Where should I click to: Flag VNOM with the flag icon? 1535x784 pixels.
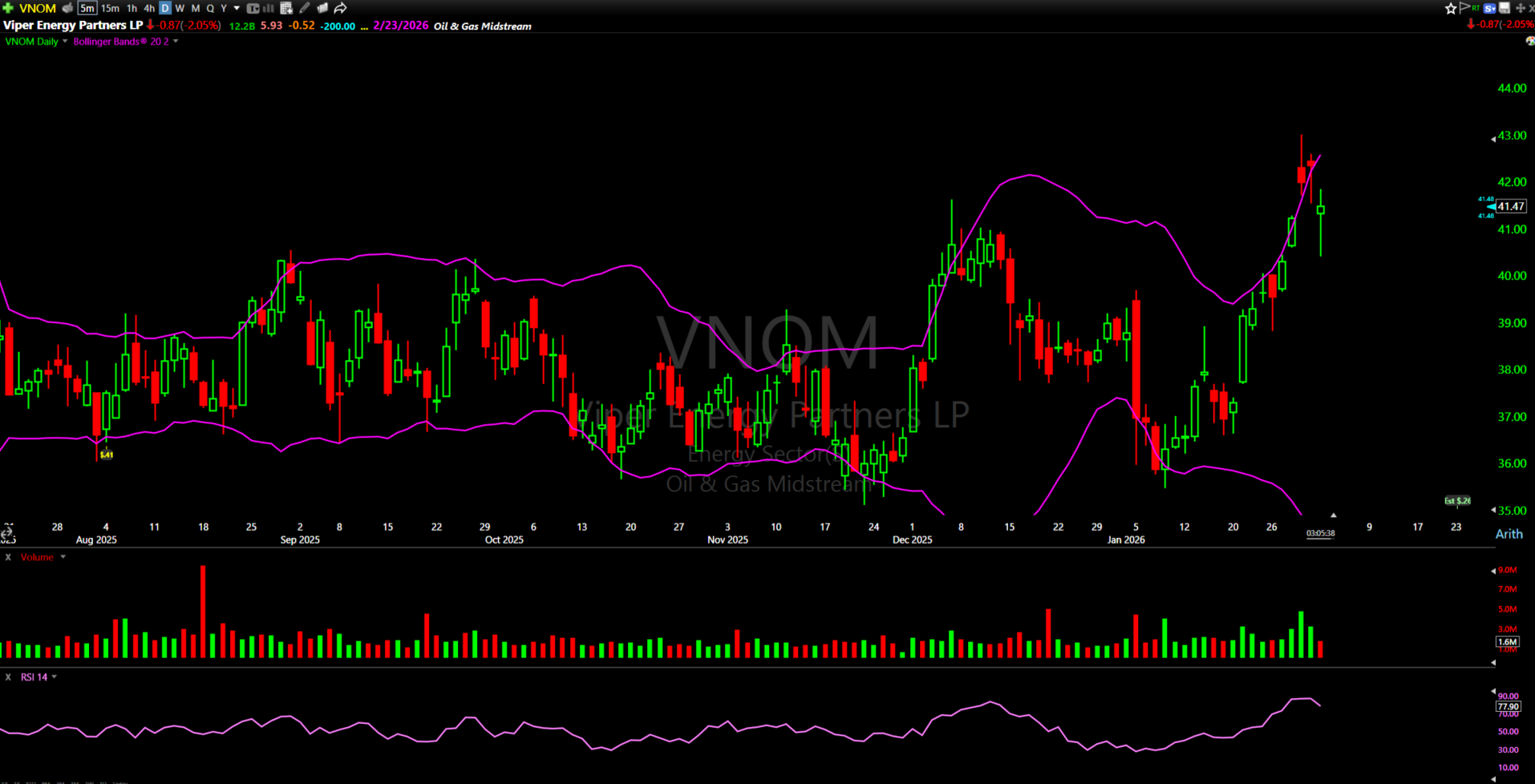(x=1464, y=8)
